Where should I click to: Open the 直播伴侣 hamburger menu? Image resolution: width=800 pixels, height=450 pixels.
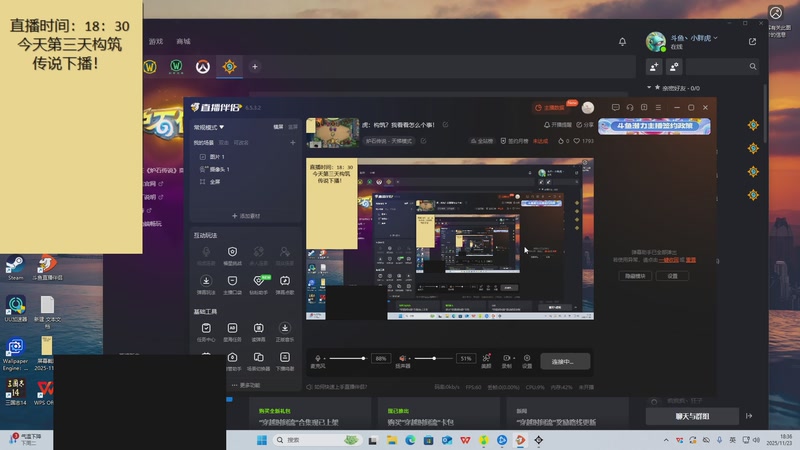(x=658, y=108)
